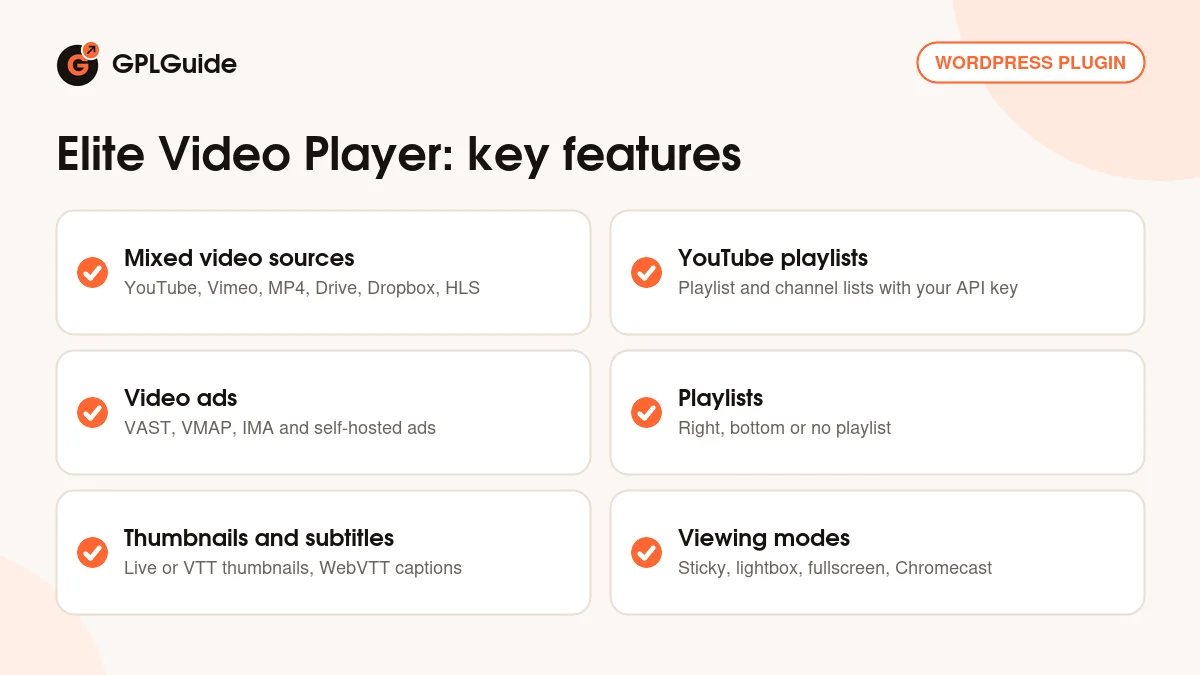Viewport: 1200px width, 675px height.
Task: Click the checkmark icon beside Viewing modes
Action: point(646,552)
